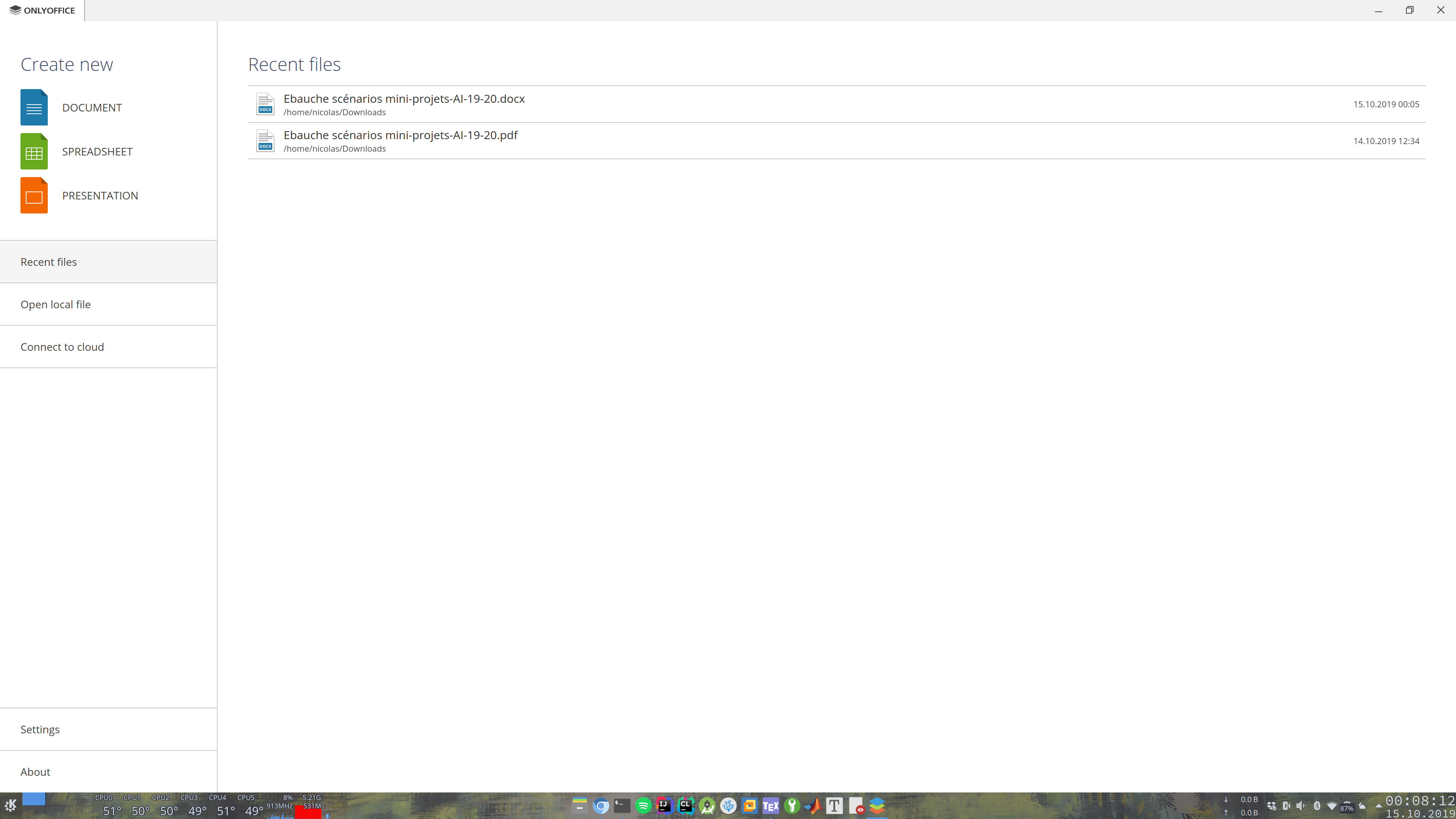Click the CPU temperature monitor widget

point(180,806)
